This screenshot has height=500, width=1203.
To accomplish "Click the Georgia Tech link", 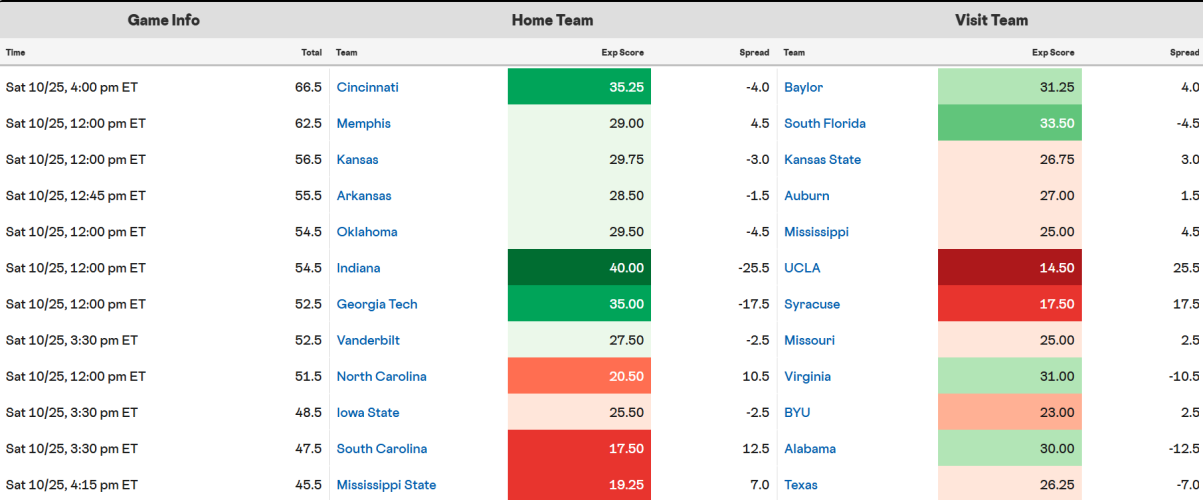I will pos(377,304).
